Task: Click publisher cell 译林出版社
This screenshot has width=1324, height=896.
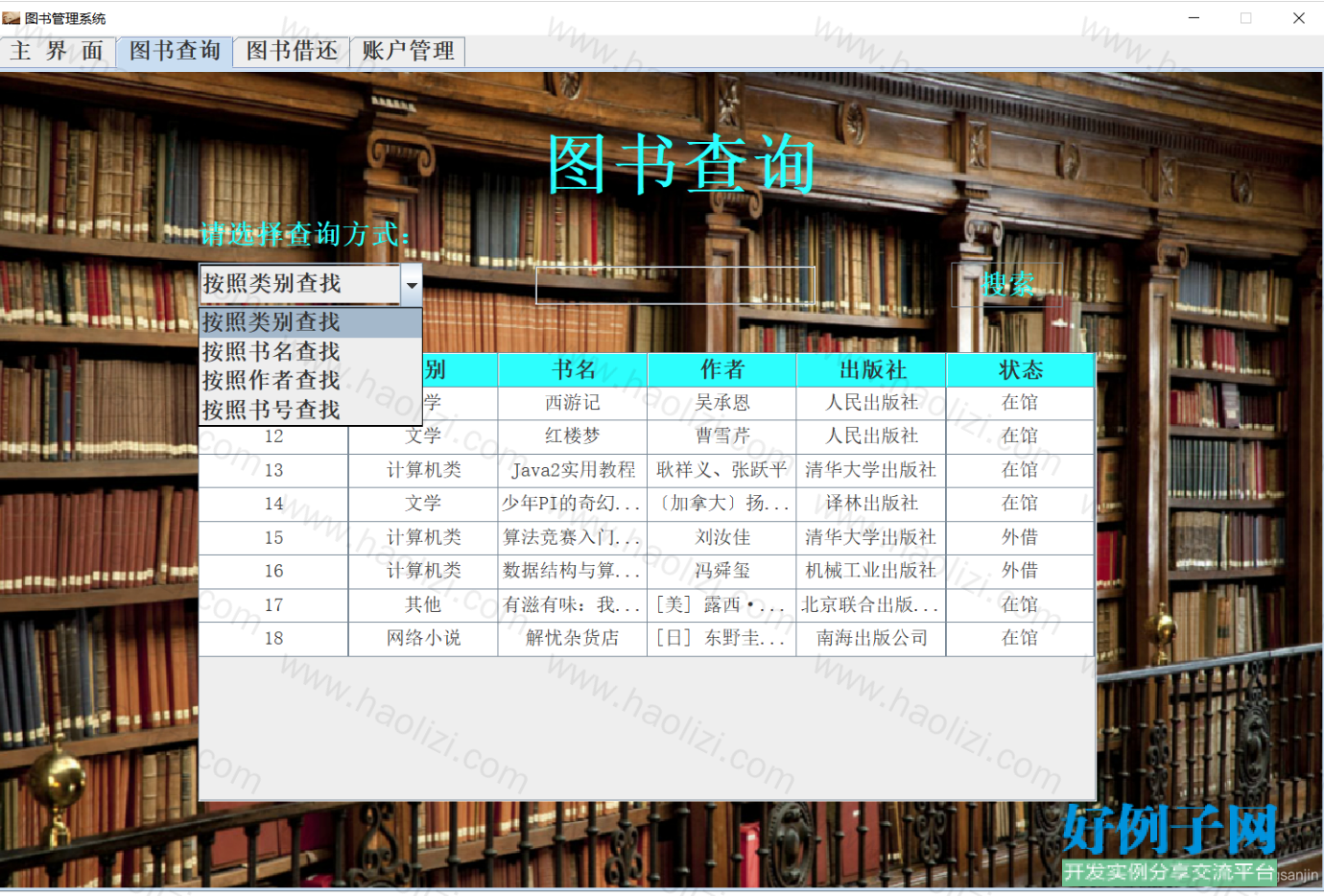Action: [871, 504]
